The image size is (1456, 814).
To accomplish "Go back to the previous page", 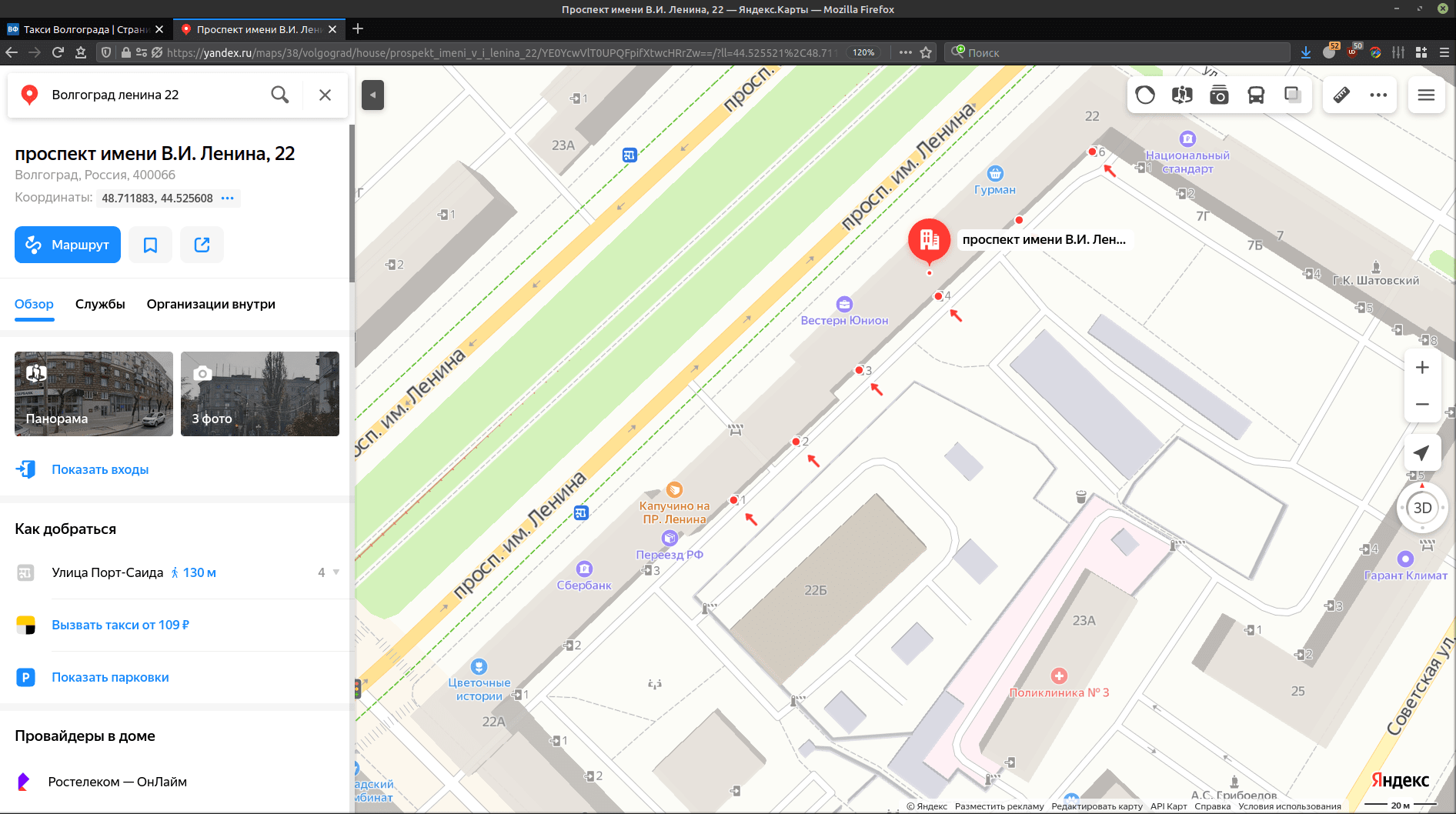I will pyautogui.click(x=12, y=52).
